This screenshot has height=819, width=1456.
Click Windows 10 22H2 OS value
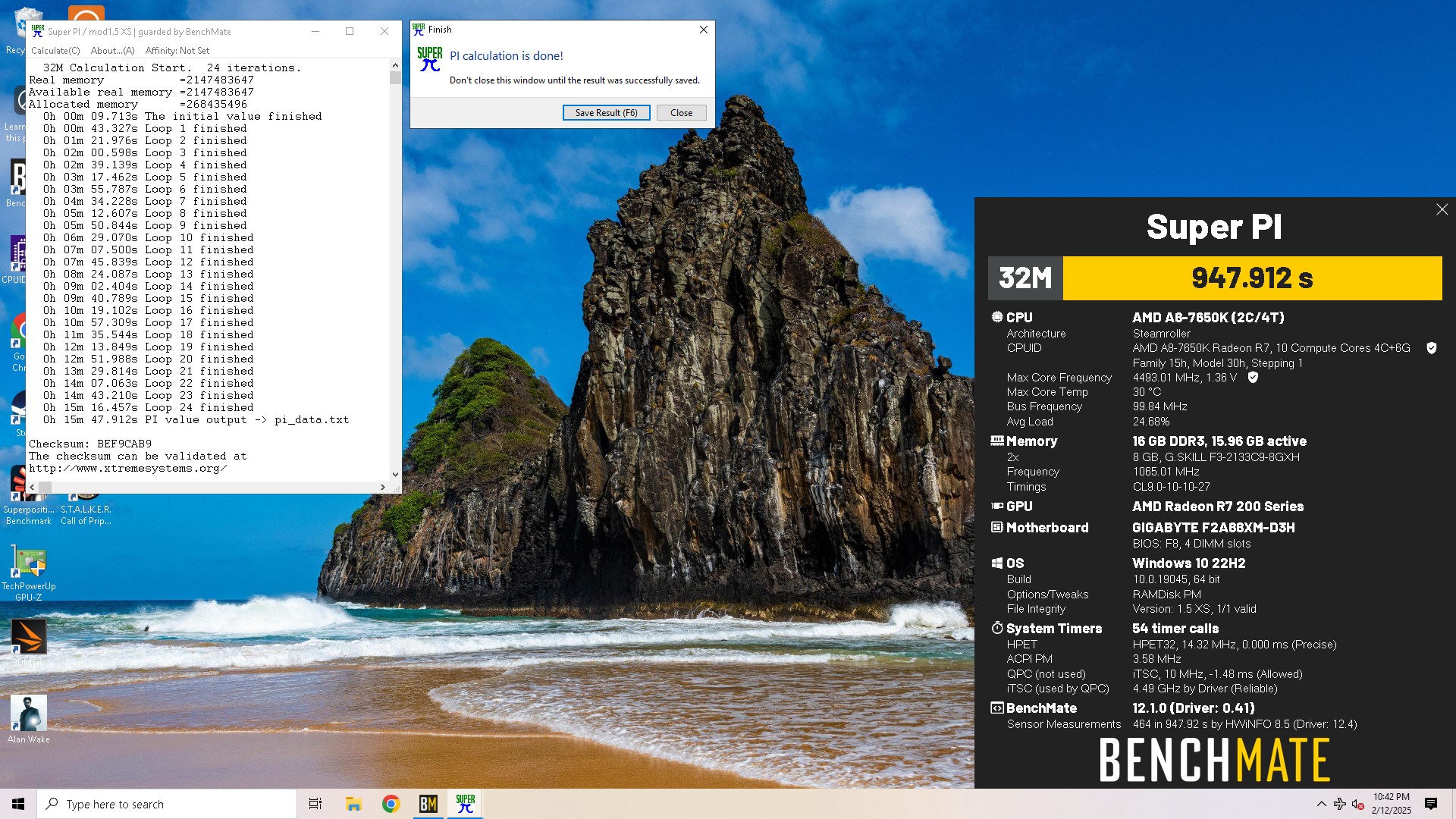1189,563
